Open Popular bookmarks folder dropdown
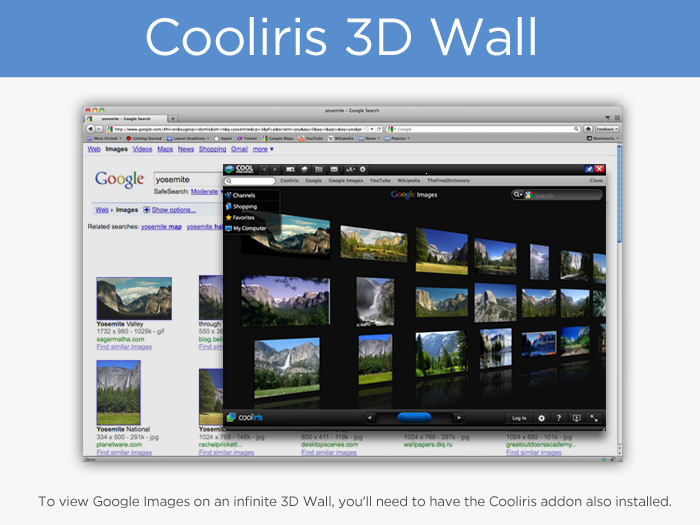The height and width of the screenshot is (525, 700). coord(397,138)
